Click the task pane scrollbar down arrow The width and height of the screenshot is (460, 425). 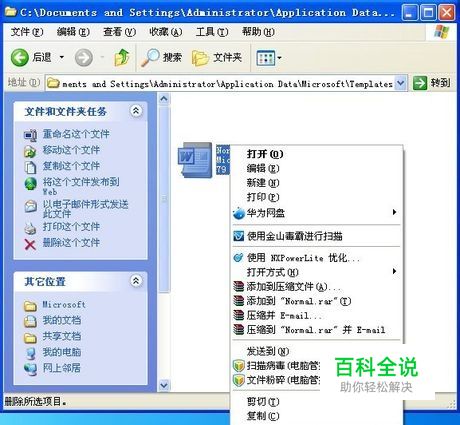click(164, 385)
